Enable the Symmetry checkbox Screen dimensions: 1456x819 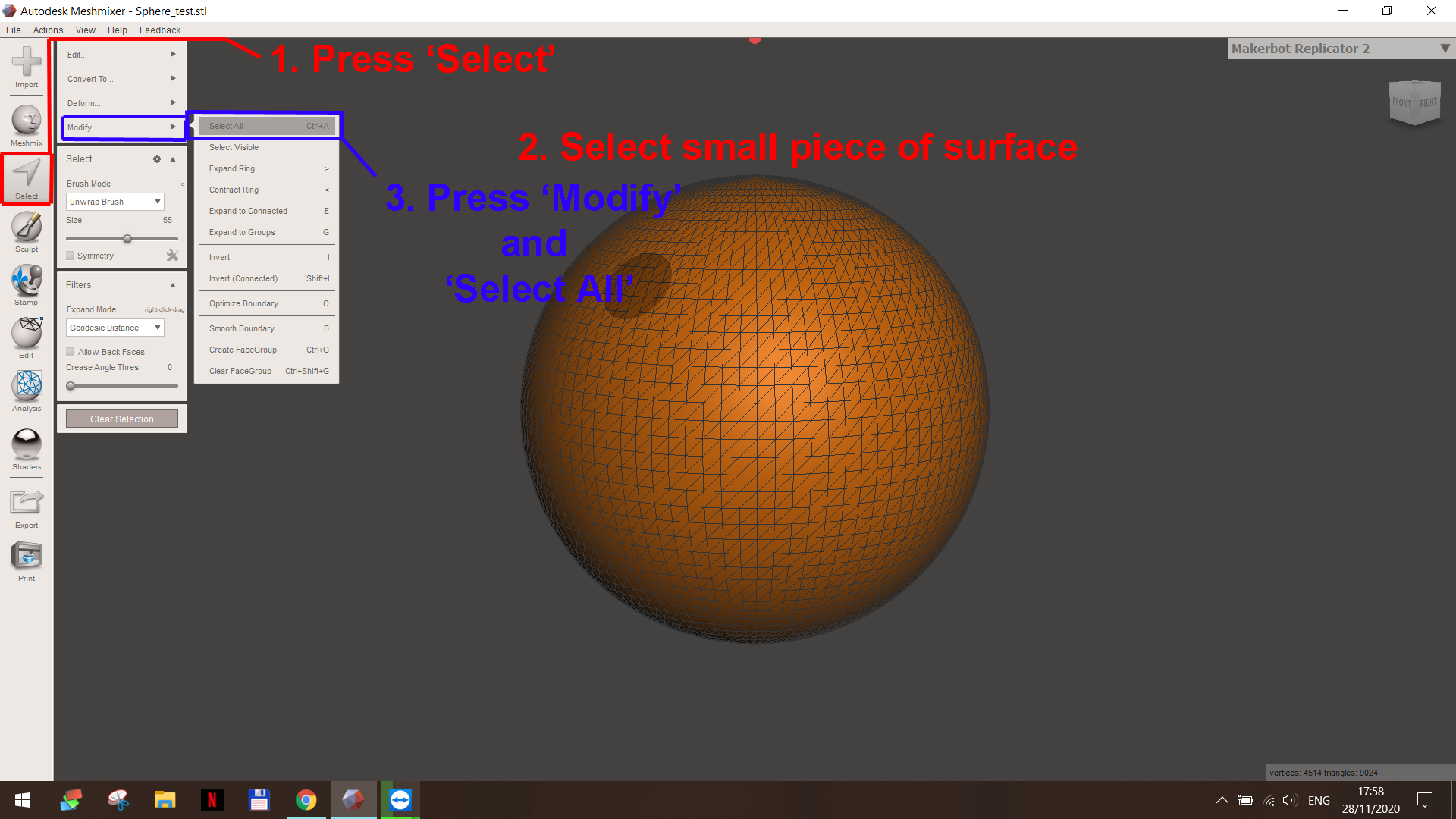coord(71,256)
